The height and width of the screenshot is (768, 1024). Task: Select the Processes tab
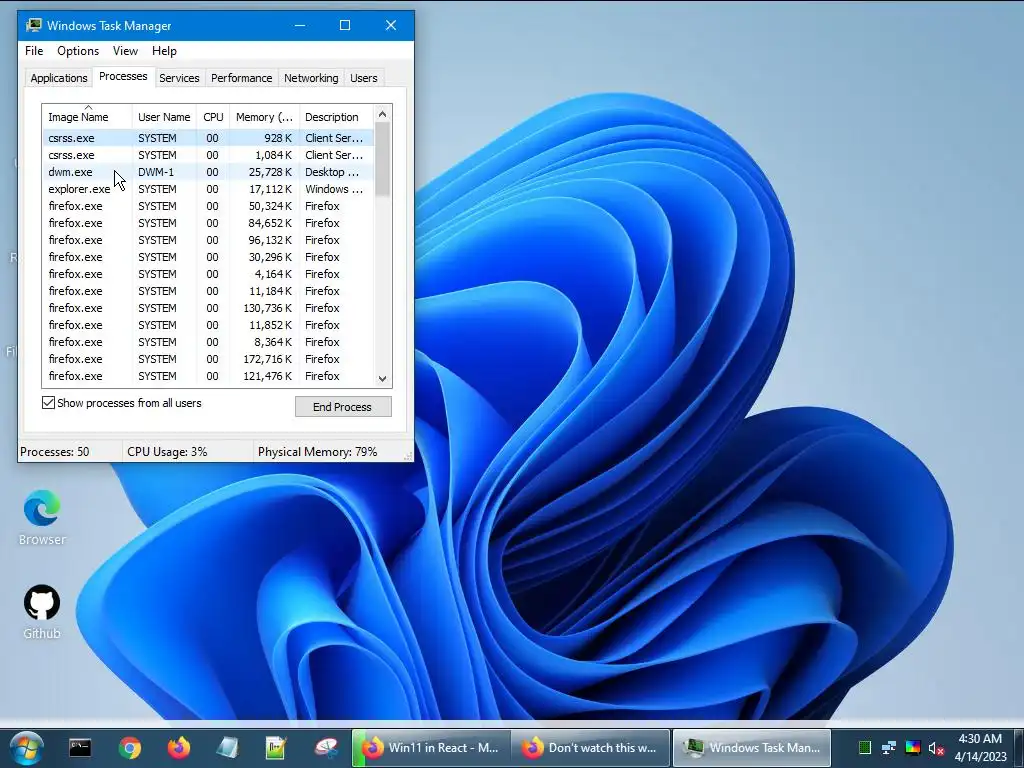click(x=123, y=76)
